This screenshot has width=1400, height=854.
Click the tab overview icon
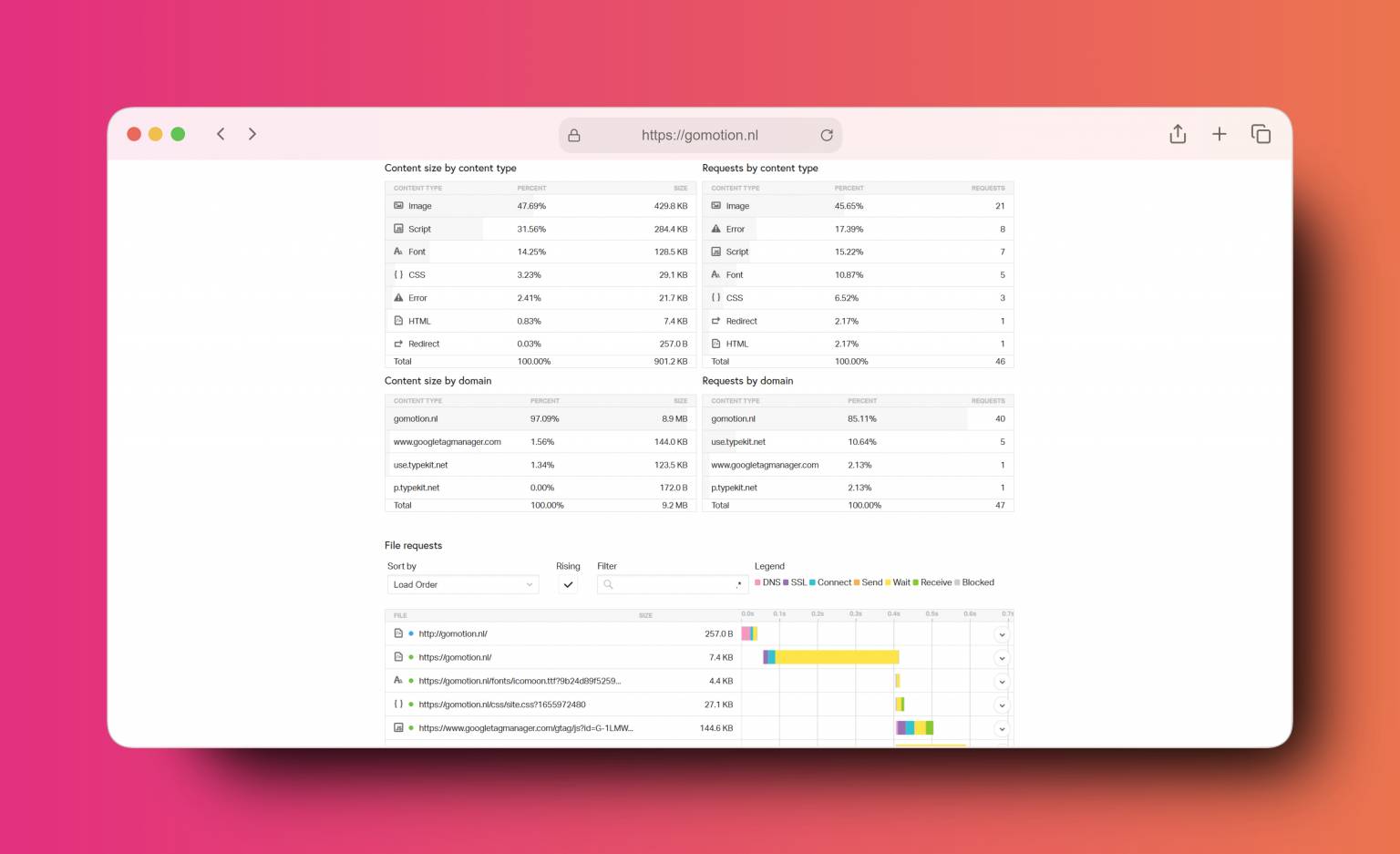(x=1261, y=134)
